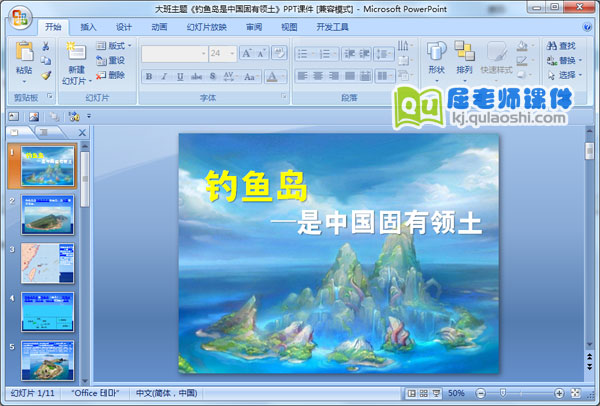Switch to the Design (设计) tab
Viewport: 600px width, 406px height.
124,27
